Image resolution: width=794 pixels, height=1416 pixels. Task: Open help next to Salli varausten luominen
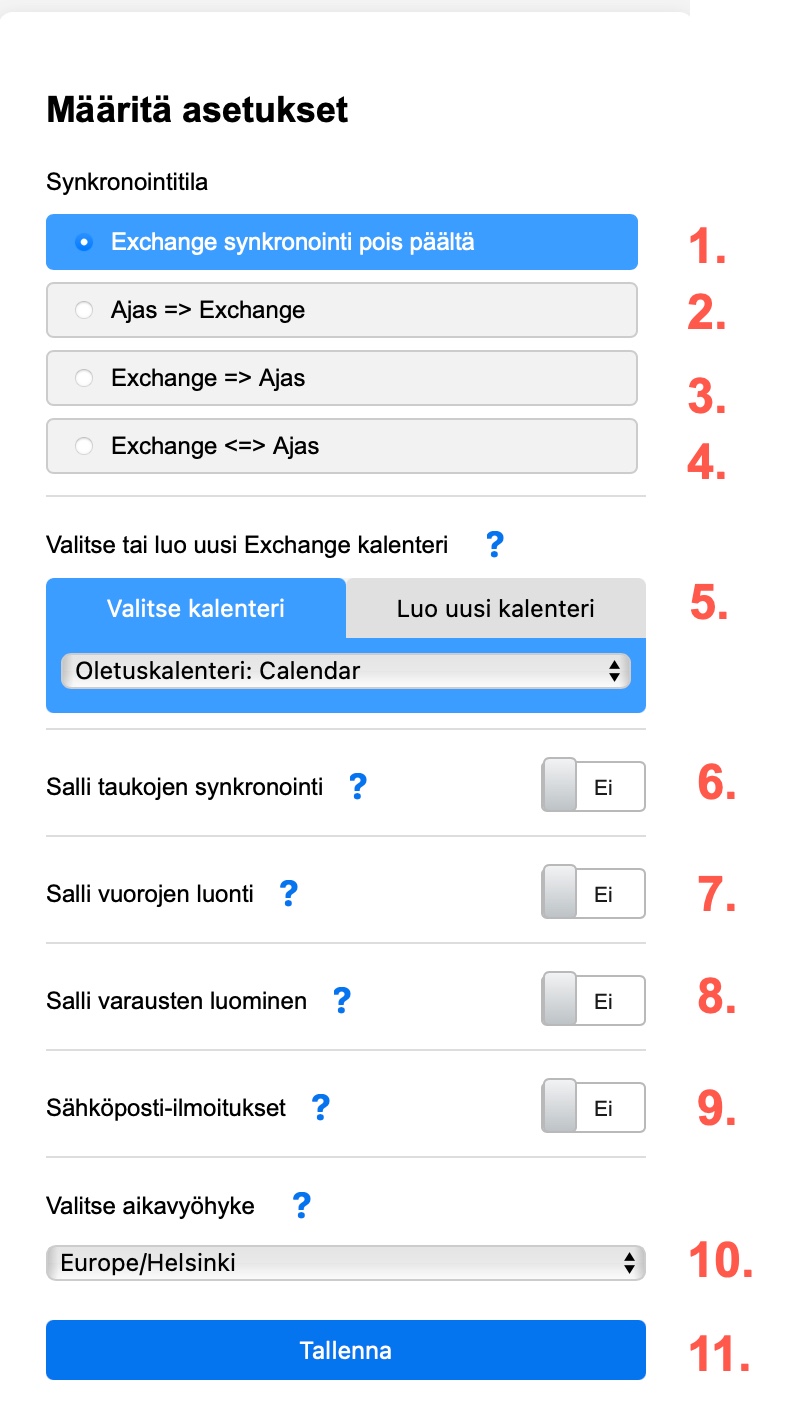341,1000
